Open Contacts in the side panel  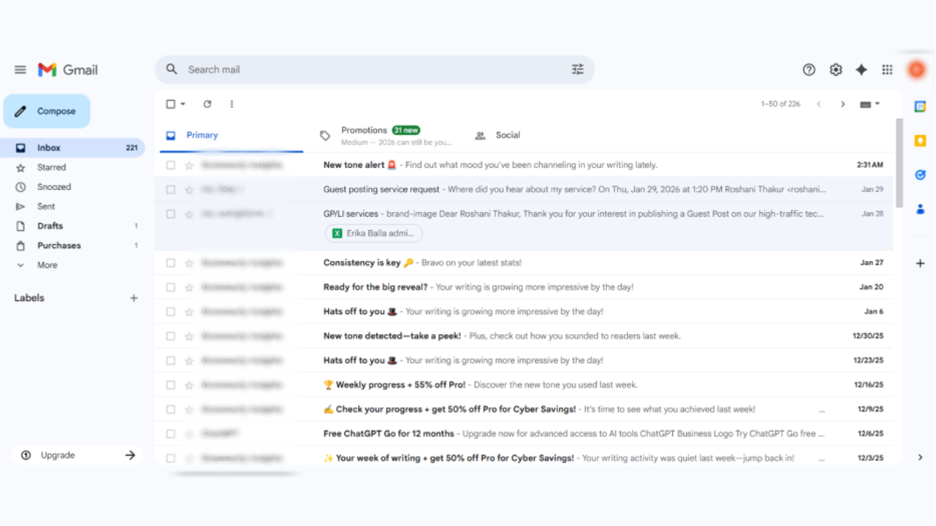point(920,209)
